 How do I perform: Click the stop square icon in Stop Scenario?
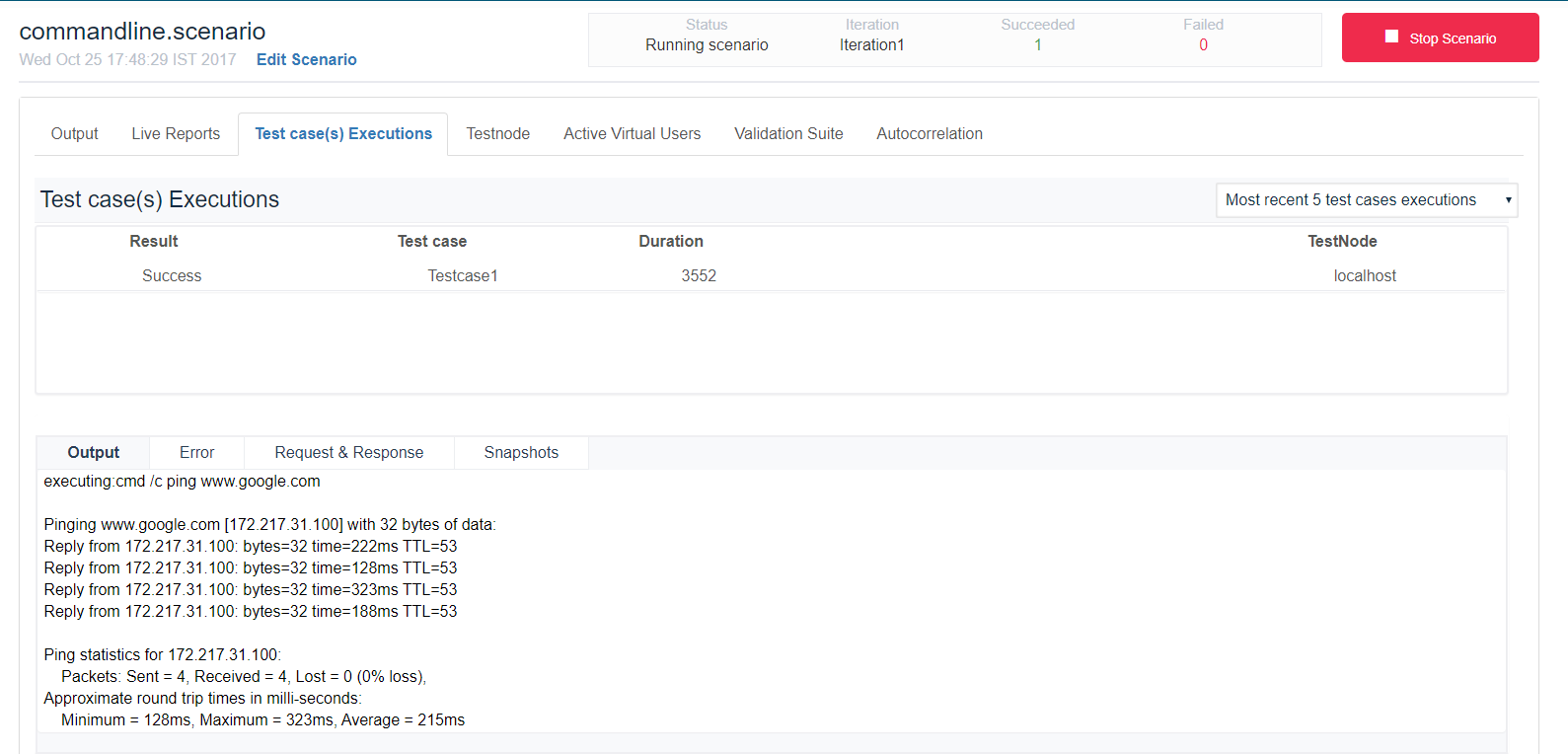1391,37
